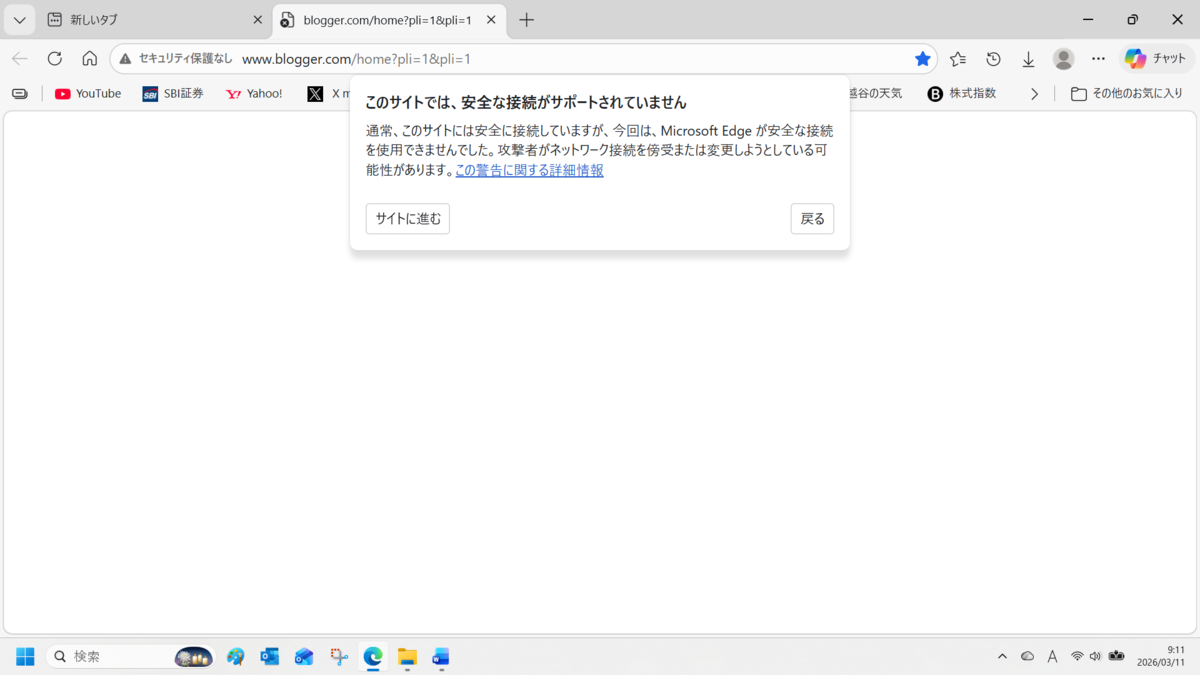Open the Windows Start menu
This screenshot has height=675, width=1200.
click(x=25, y=657)
